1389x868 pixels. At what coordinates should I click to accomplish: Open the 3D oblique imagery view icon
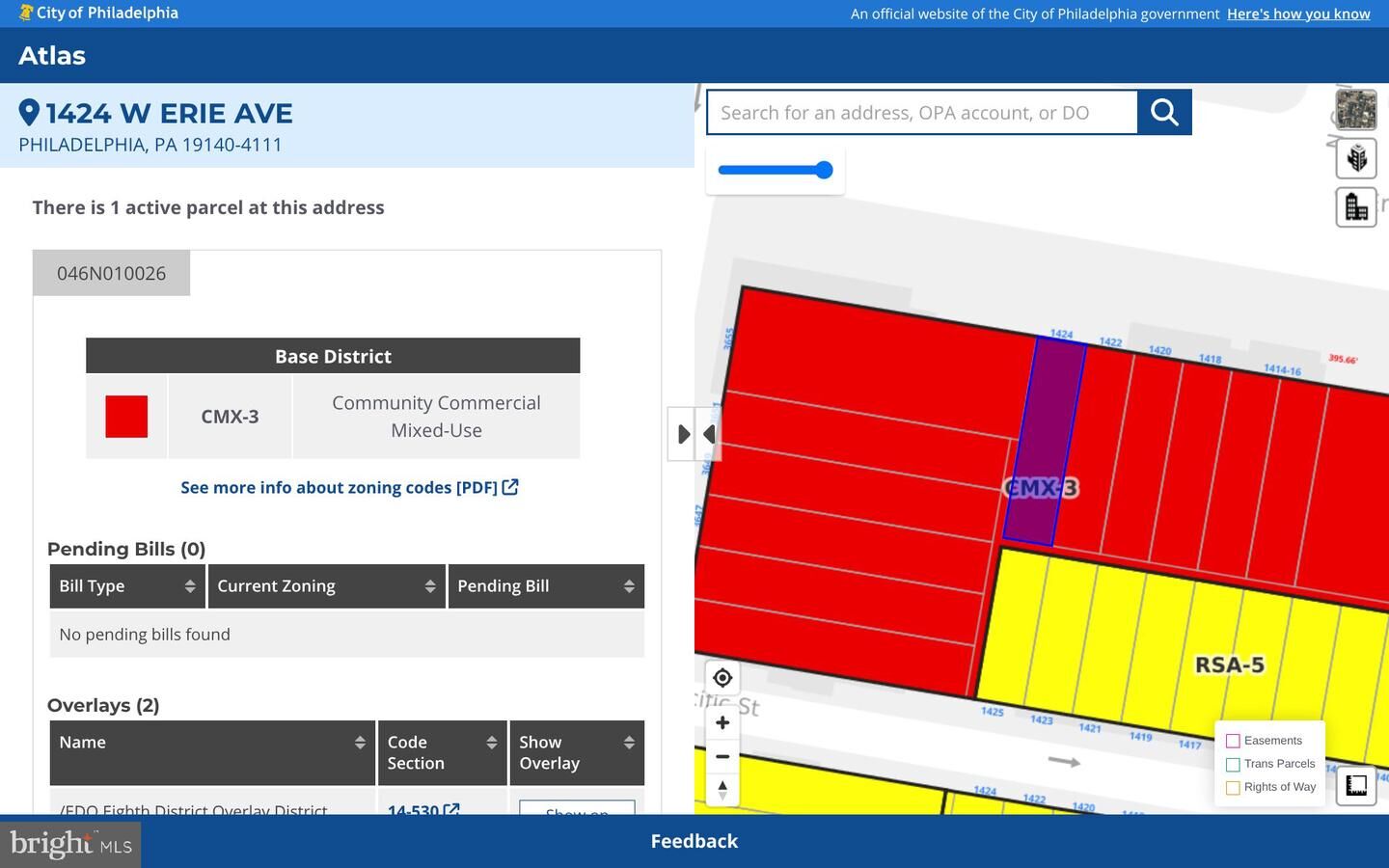(x=1356, y=158)
